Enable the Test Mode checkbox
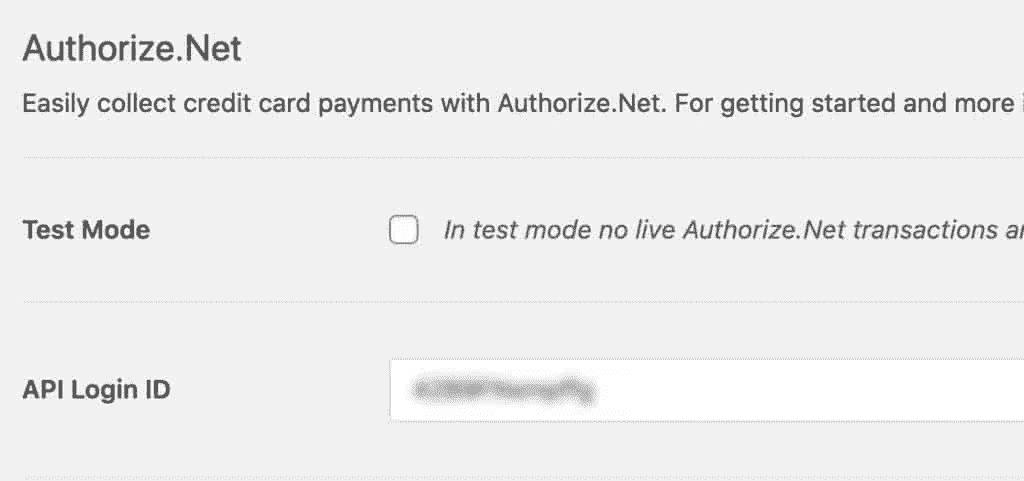This screenshot has width=1024, height=481. click(x=404, y=230)
